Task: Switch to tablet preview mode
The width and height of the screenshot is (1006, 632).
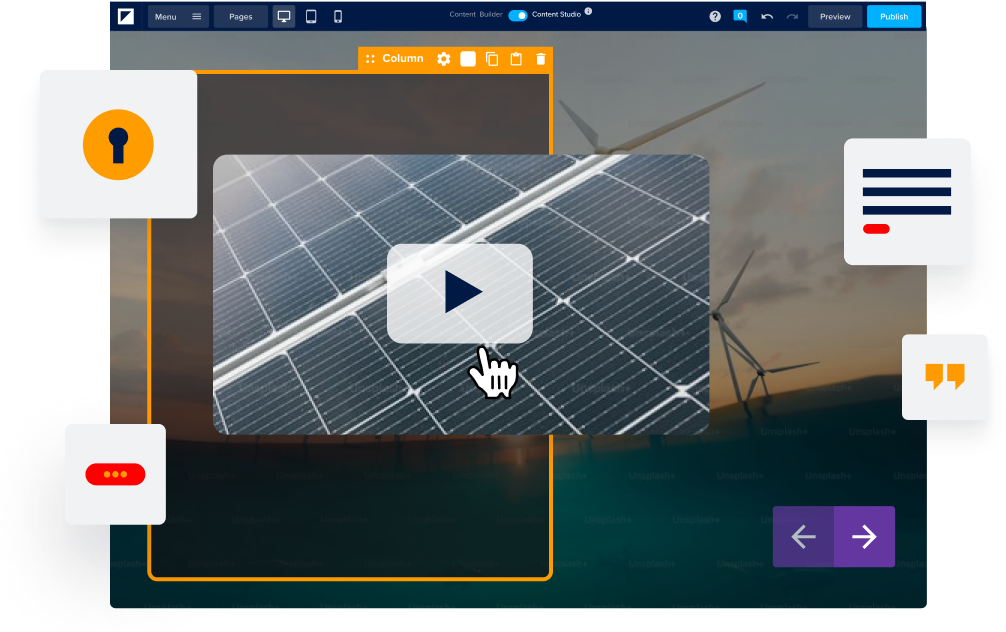Action: [x=311, y=17]
